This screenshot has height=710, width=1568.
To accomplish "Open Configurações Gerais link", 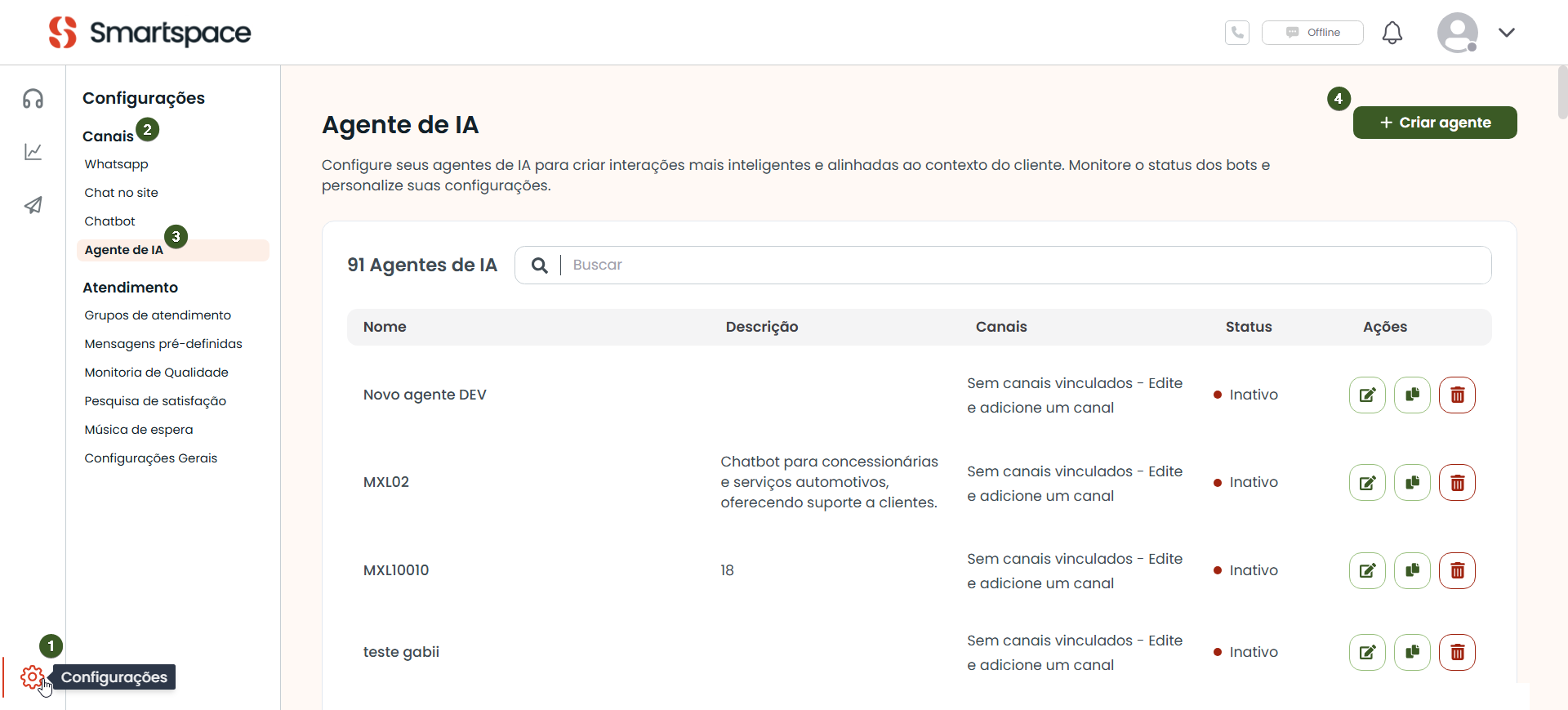I will (151, 458).
